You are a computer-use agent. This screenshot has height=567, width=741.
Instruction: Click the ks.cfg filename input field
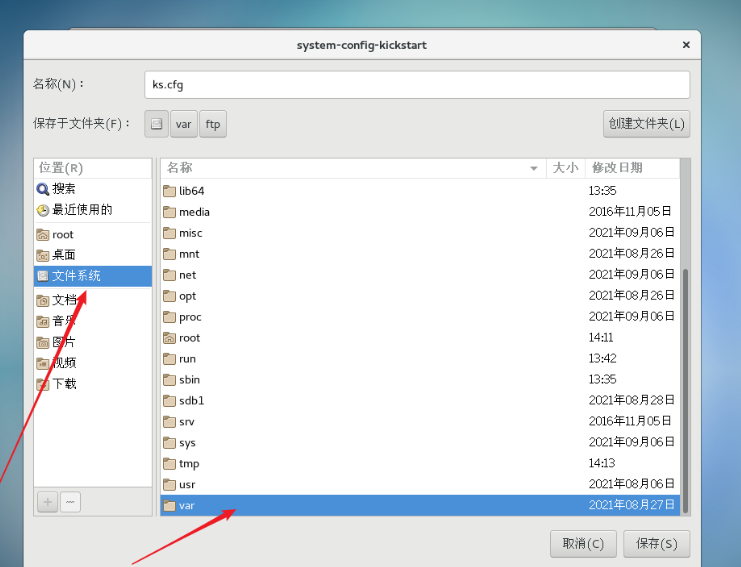tap(417, 85)
